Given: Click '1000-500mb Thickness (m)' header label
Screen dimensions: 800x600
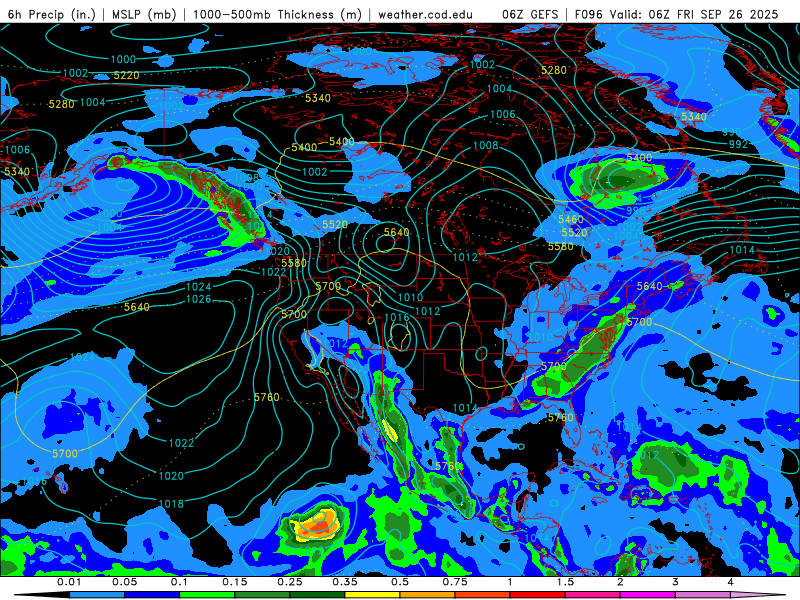Looking at the screenshot, I should [277, 14].
